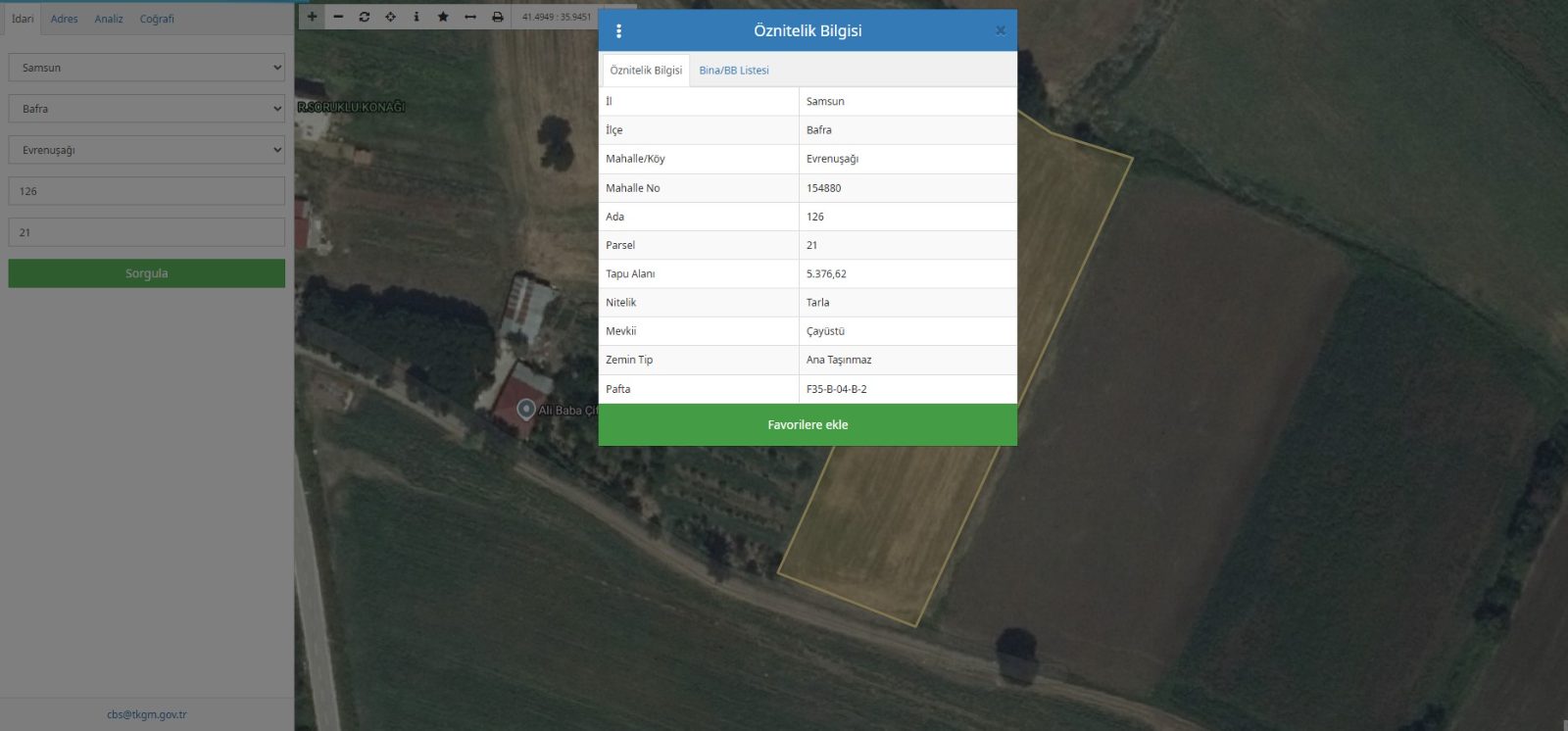Click the Ada input field containing 126

coord(147,191)
